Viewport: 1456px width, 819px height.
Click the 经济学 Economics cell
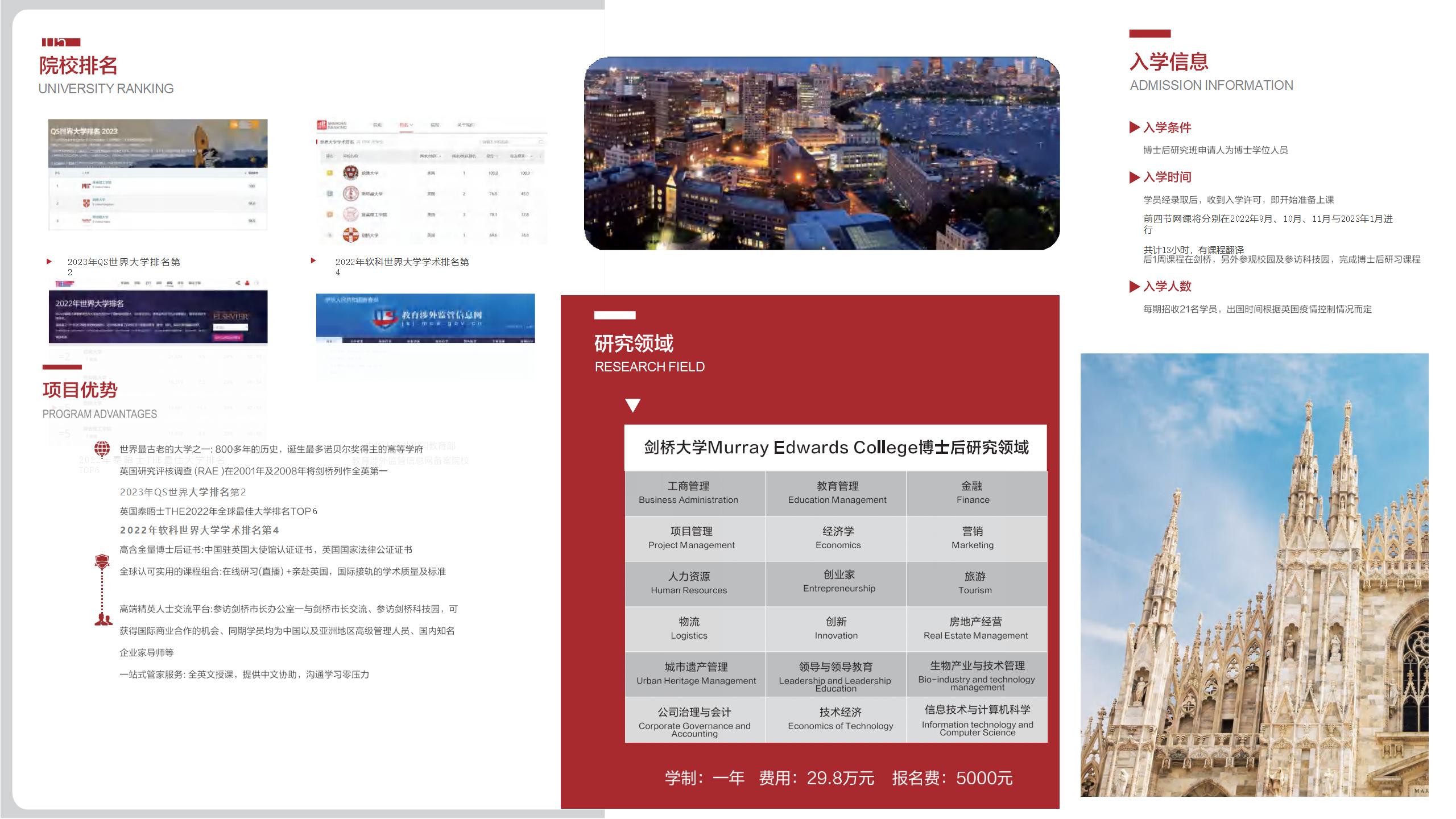coord(836,539)
